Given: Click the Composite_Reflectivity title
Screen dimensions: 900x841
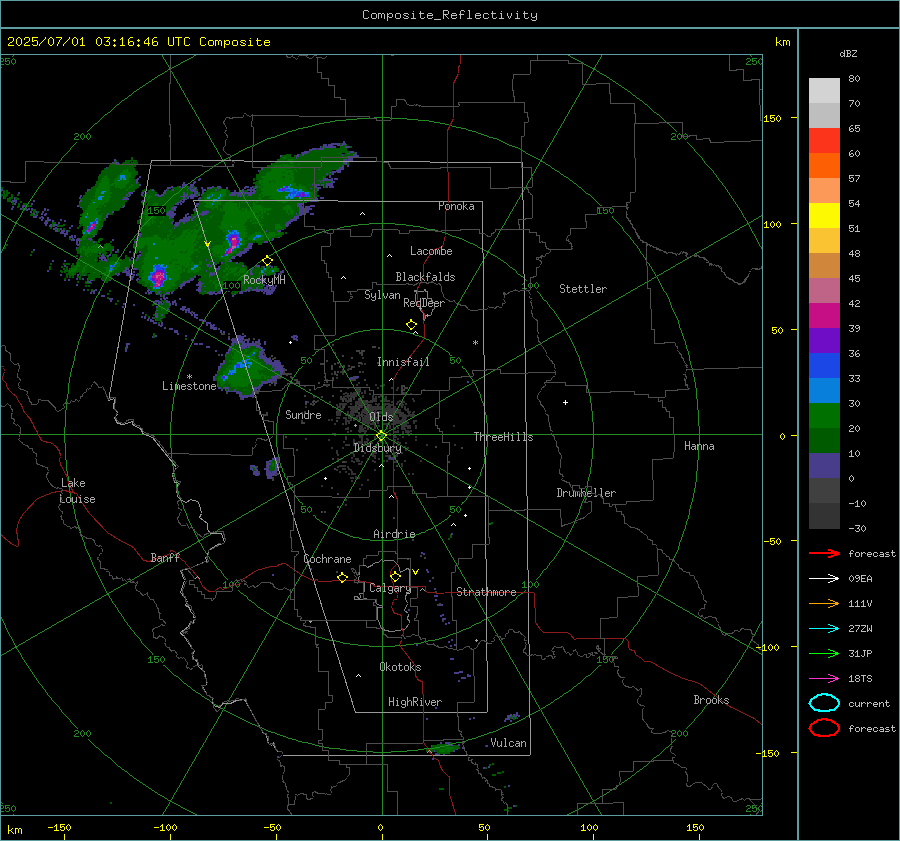Looking at the screenshot, I should (450, 15).
